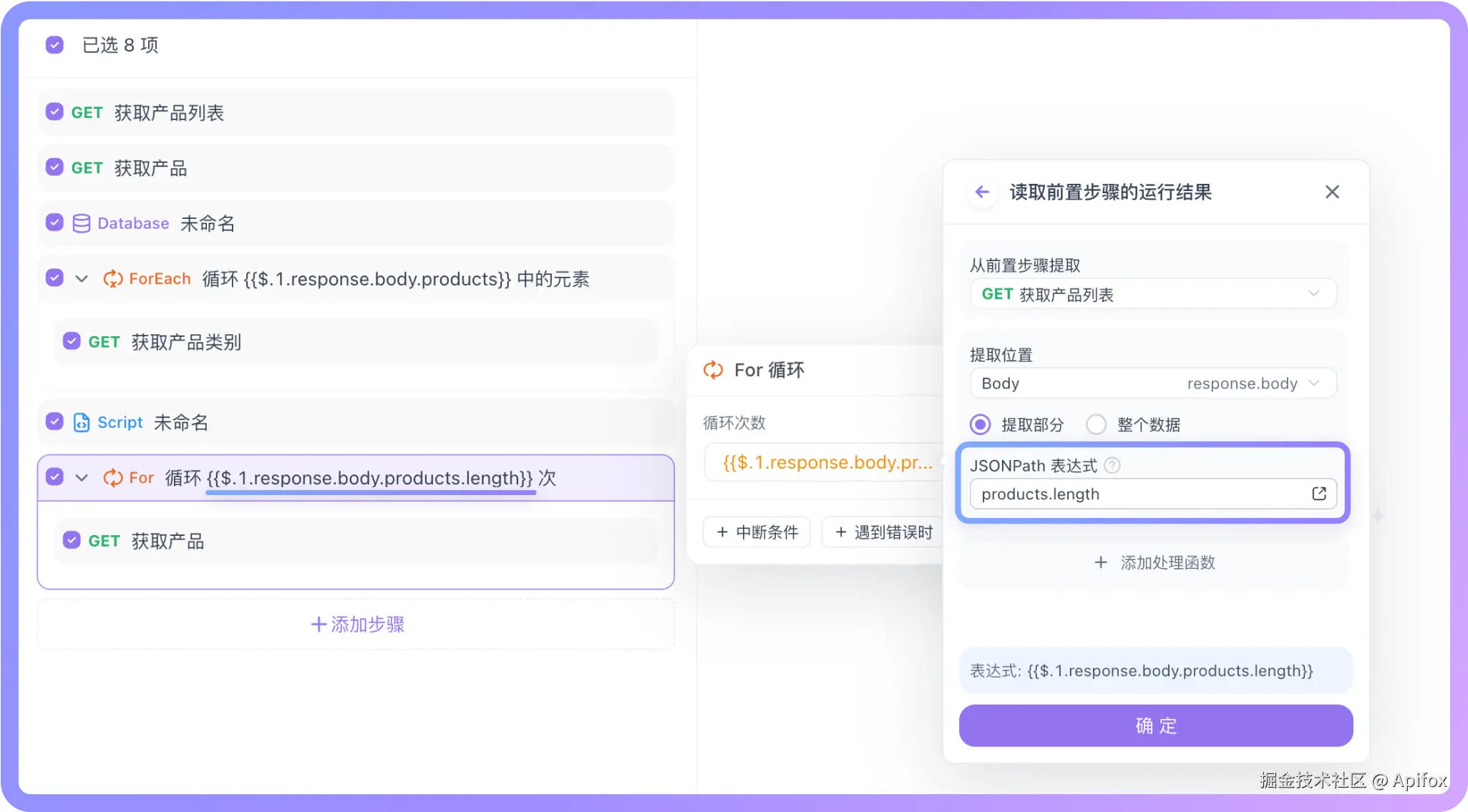This screenshot has width=1468, height=812.
Task: Toggle the 已选 8 项 select-all checkbox
Action: click(x=54, y=45)
